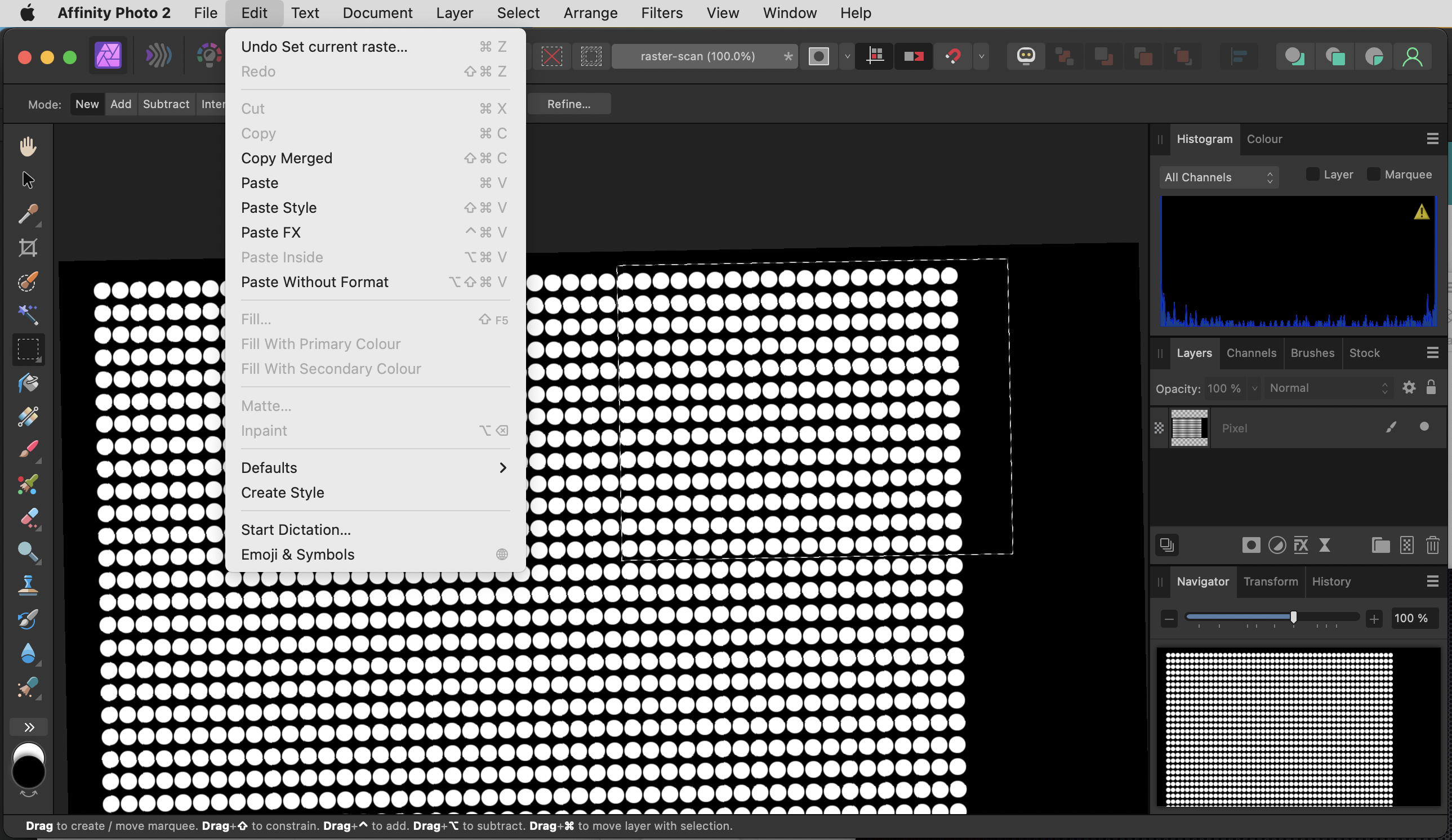Open layer effects (FX) dialog
The height and width of the screenshot is (840, 1452).
tap(1301, 545)
